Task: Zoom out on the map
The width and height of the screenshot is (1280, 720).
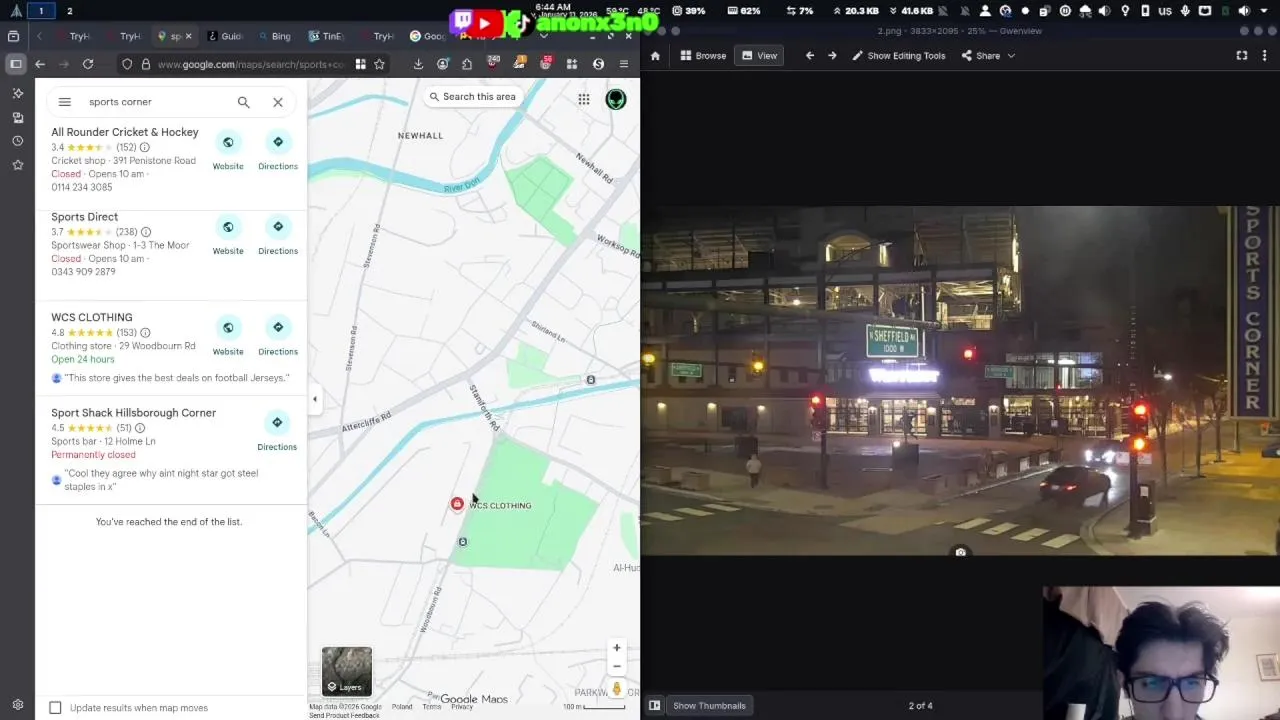Action: tap(617, 666)
